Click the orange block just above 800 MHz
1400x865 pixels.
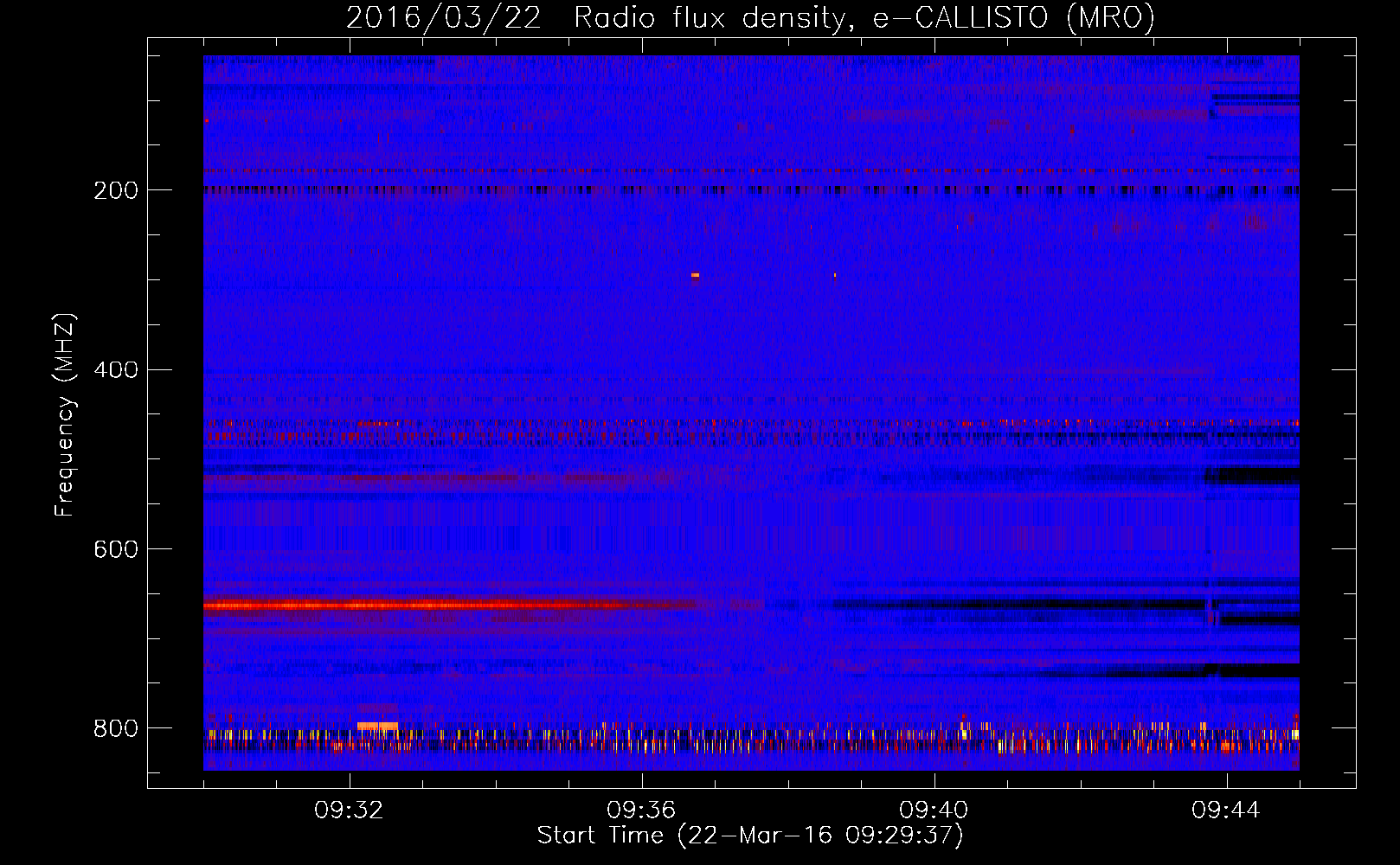[x=377, y=726]
